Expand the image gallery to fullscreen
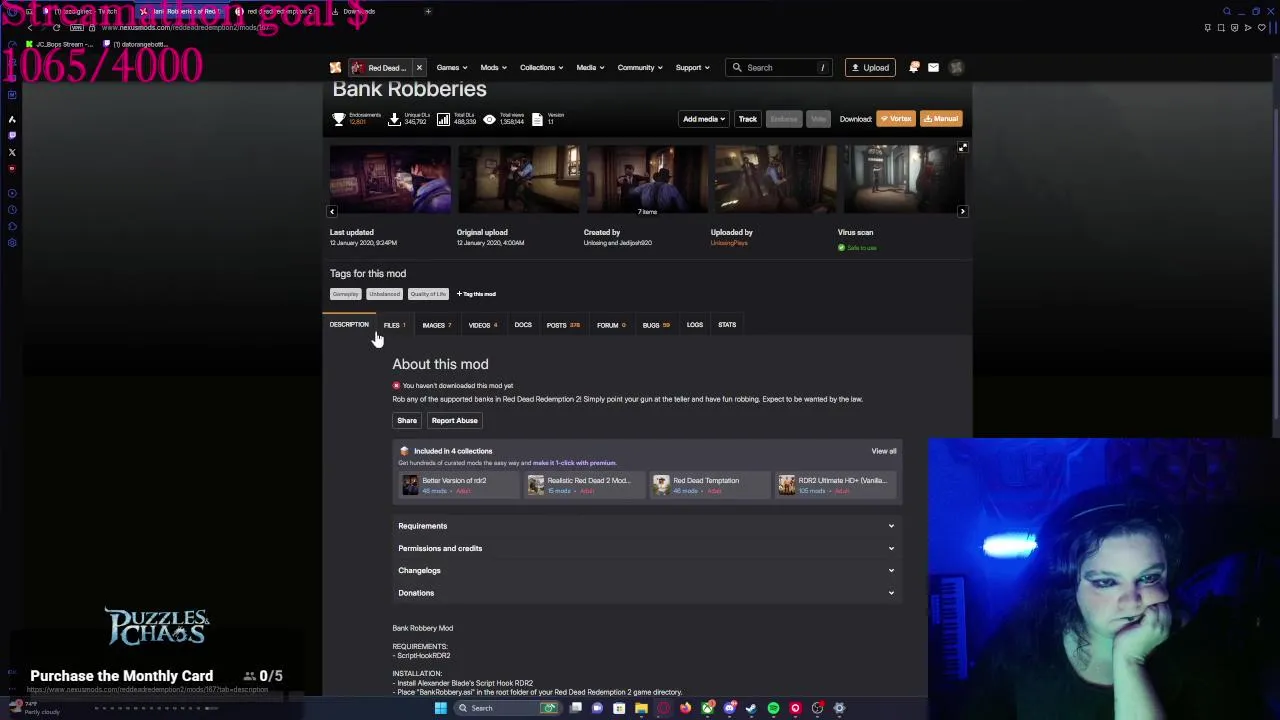 [x=962, y=148]
